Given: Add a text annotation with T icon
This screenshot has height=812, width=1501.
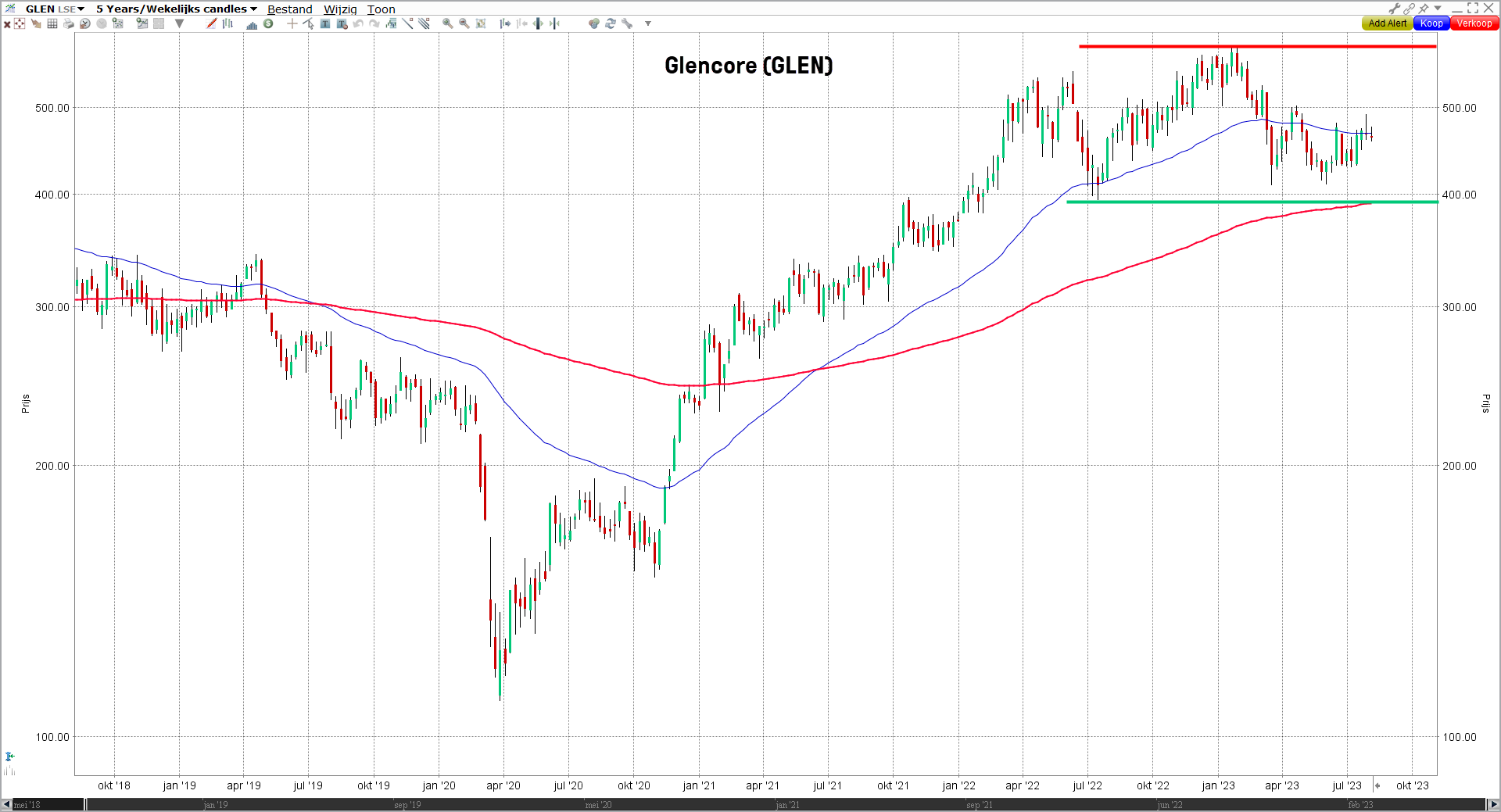Looking at the screenshot, I should [325, 23].
